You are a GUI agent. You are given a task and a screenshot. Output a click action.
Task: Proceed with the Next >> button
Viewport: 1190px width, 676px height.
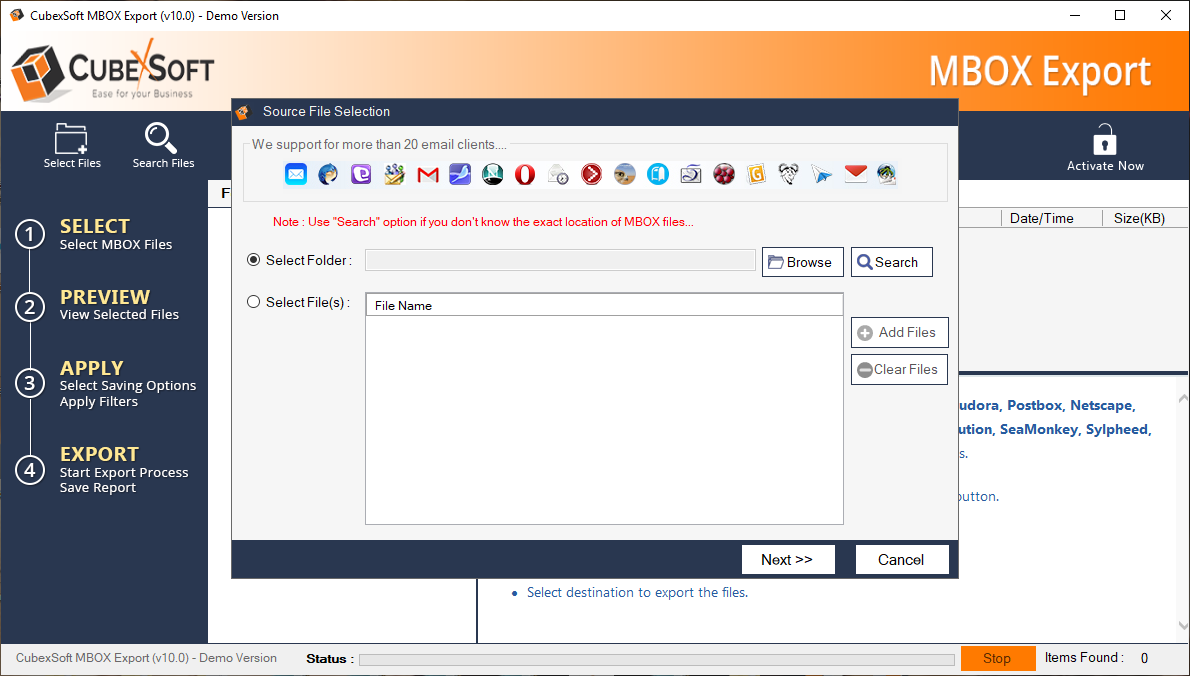(787, 560)
